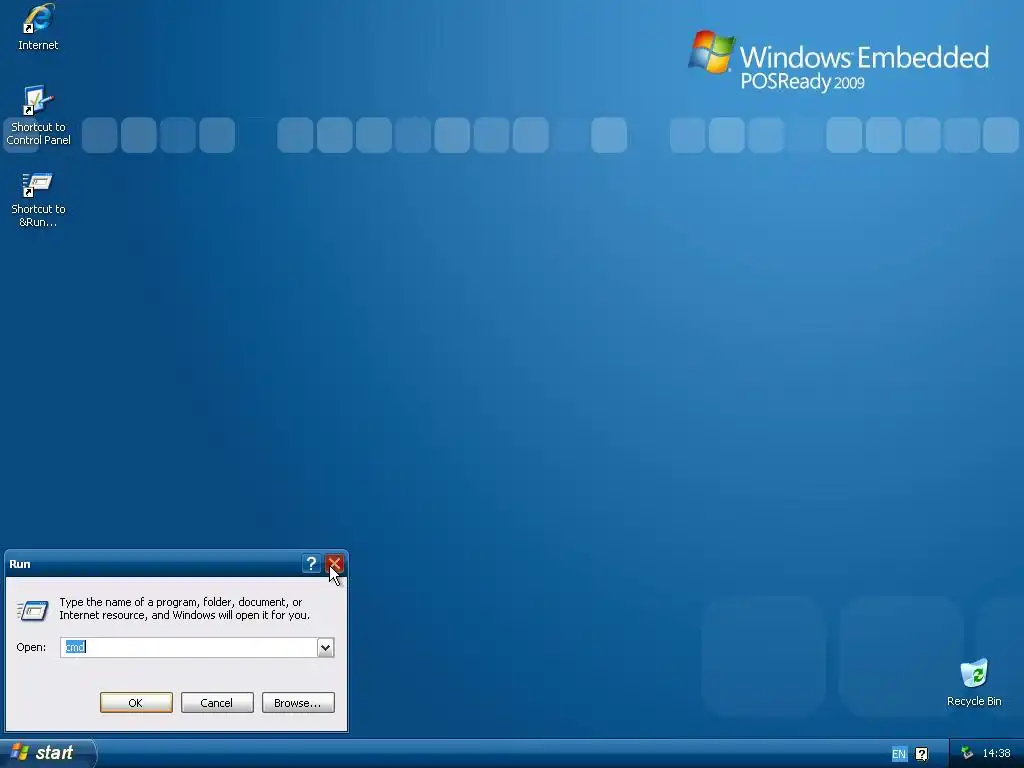1024x768 pixels.
Task: Click Cancel in the Run dialog
Action: click(x=217, y=703)
